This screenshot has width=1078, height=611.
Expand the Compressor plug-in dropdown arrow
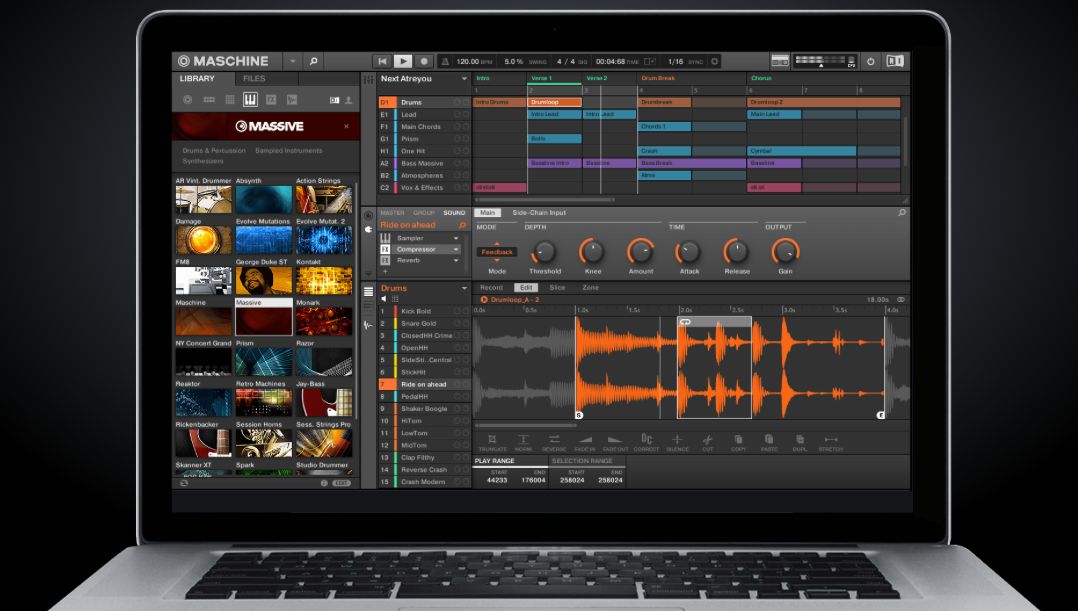click(455, 249)
